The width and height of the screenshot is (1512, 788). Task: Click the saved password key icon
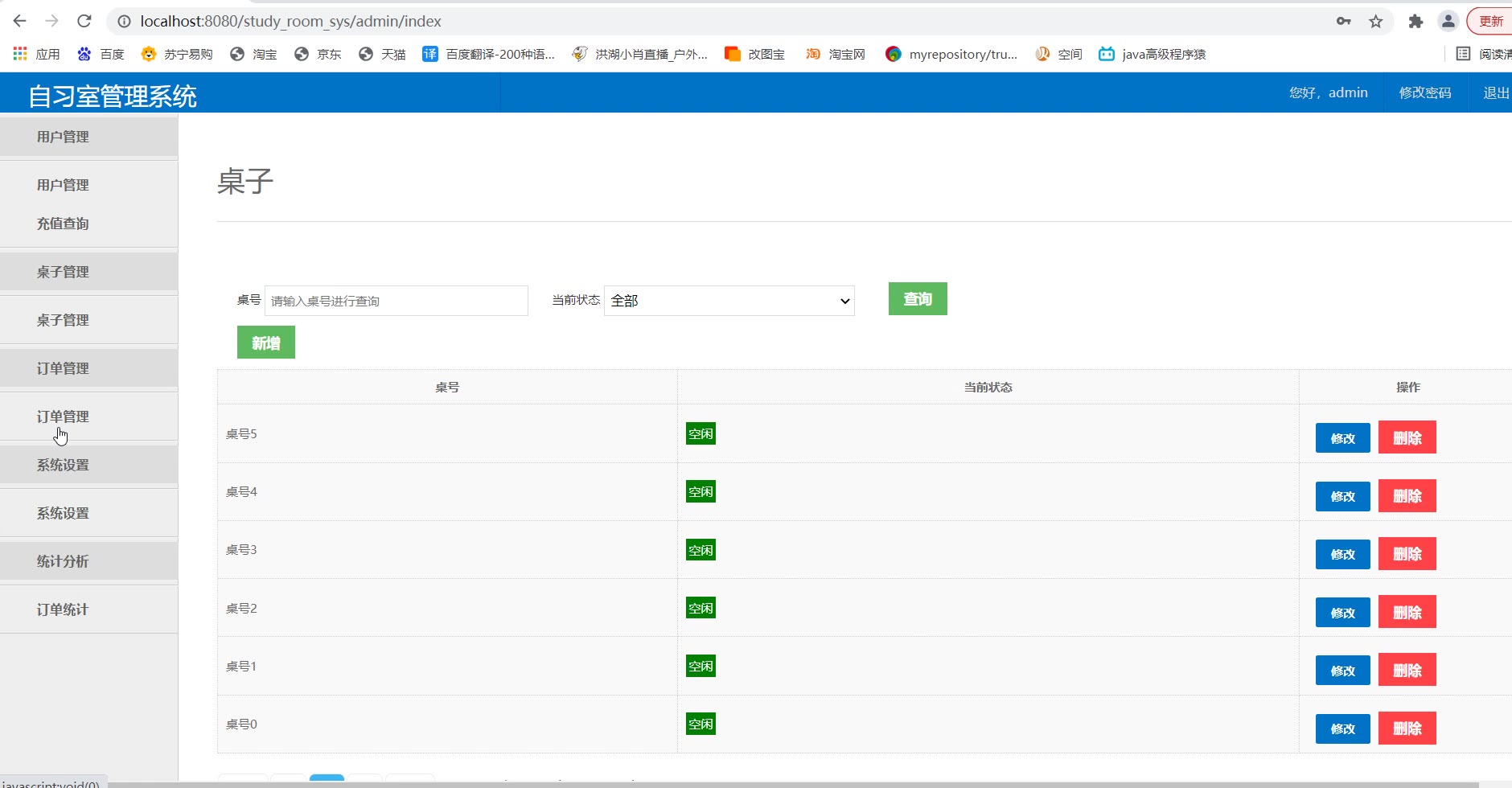[1343, 22]
